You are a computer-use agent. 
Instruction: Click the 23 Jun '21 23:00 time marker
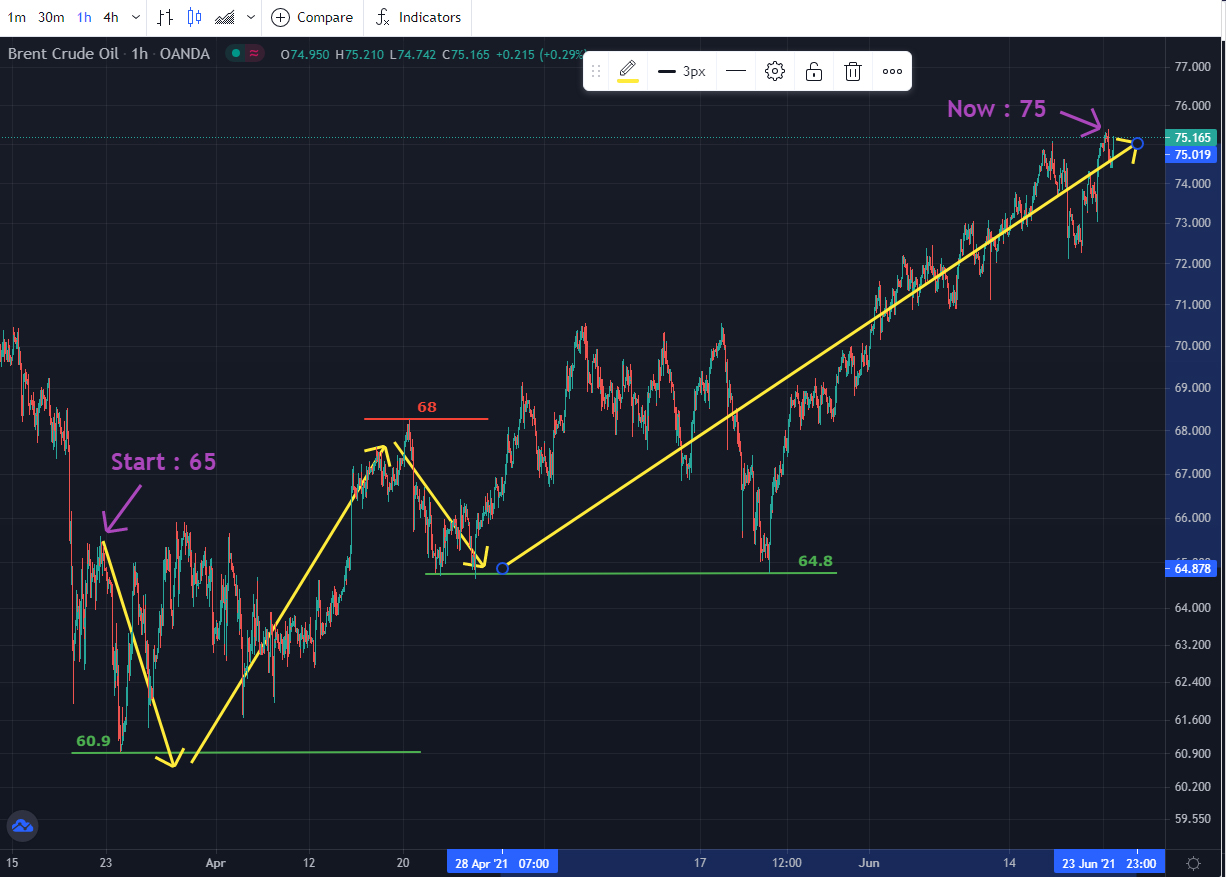pos(1110,863)
